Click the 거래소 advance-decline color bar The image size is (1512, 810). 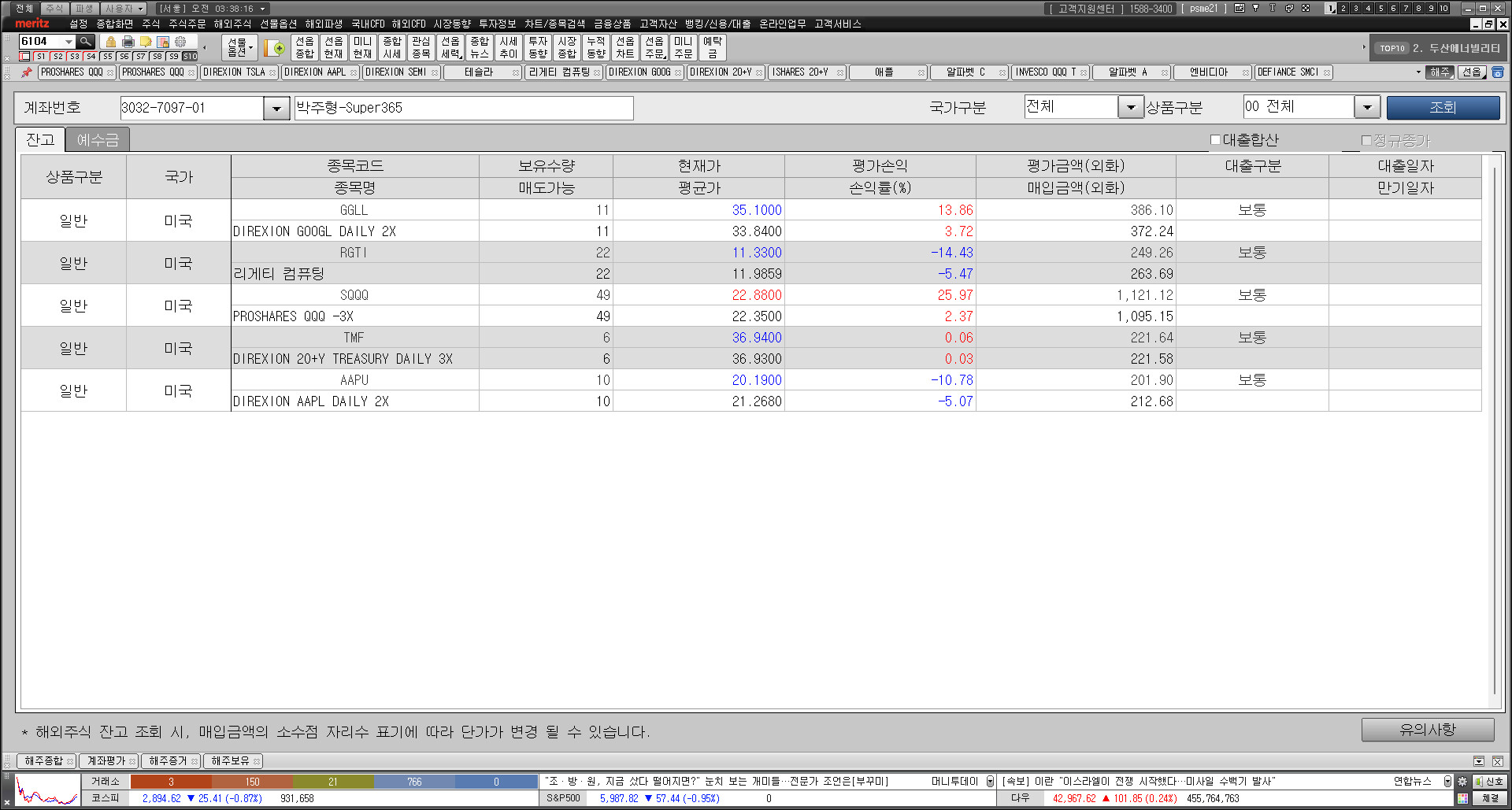[334, 782]
